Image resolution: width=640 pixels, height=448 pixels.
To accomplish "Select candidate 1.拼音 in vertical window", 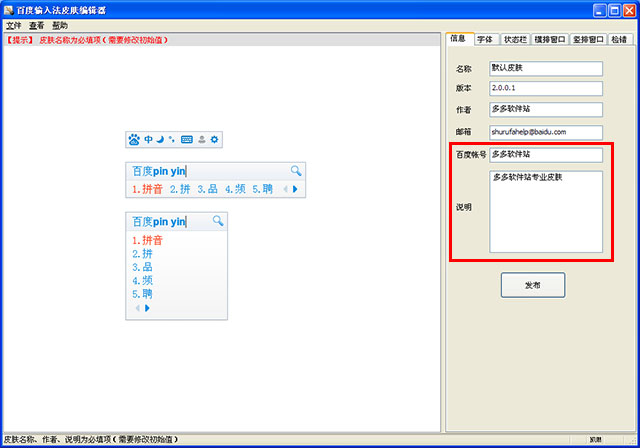I will (147, 240).
